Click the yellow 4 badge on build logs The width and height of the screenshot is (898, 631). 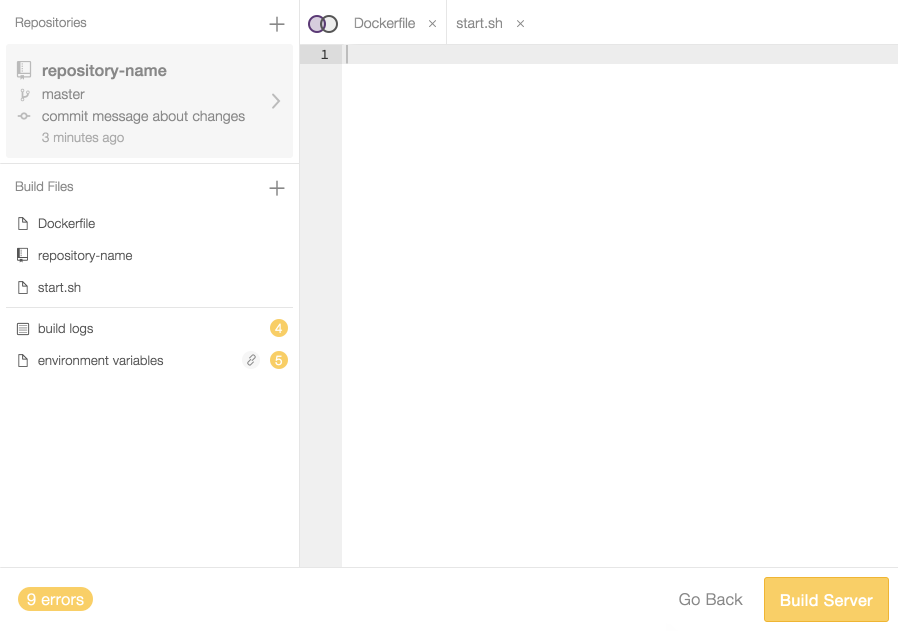(279, 328)
